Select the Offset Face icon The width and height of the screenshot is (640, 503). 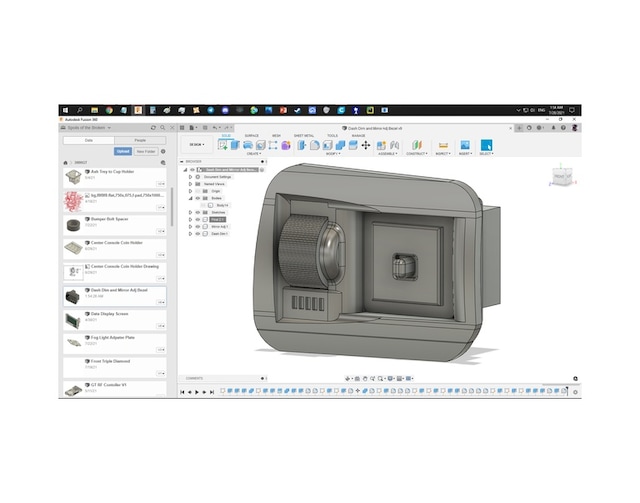tap(353, 145)
